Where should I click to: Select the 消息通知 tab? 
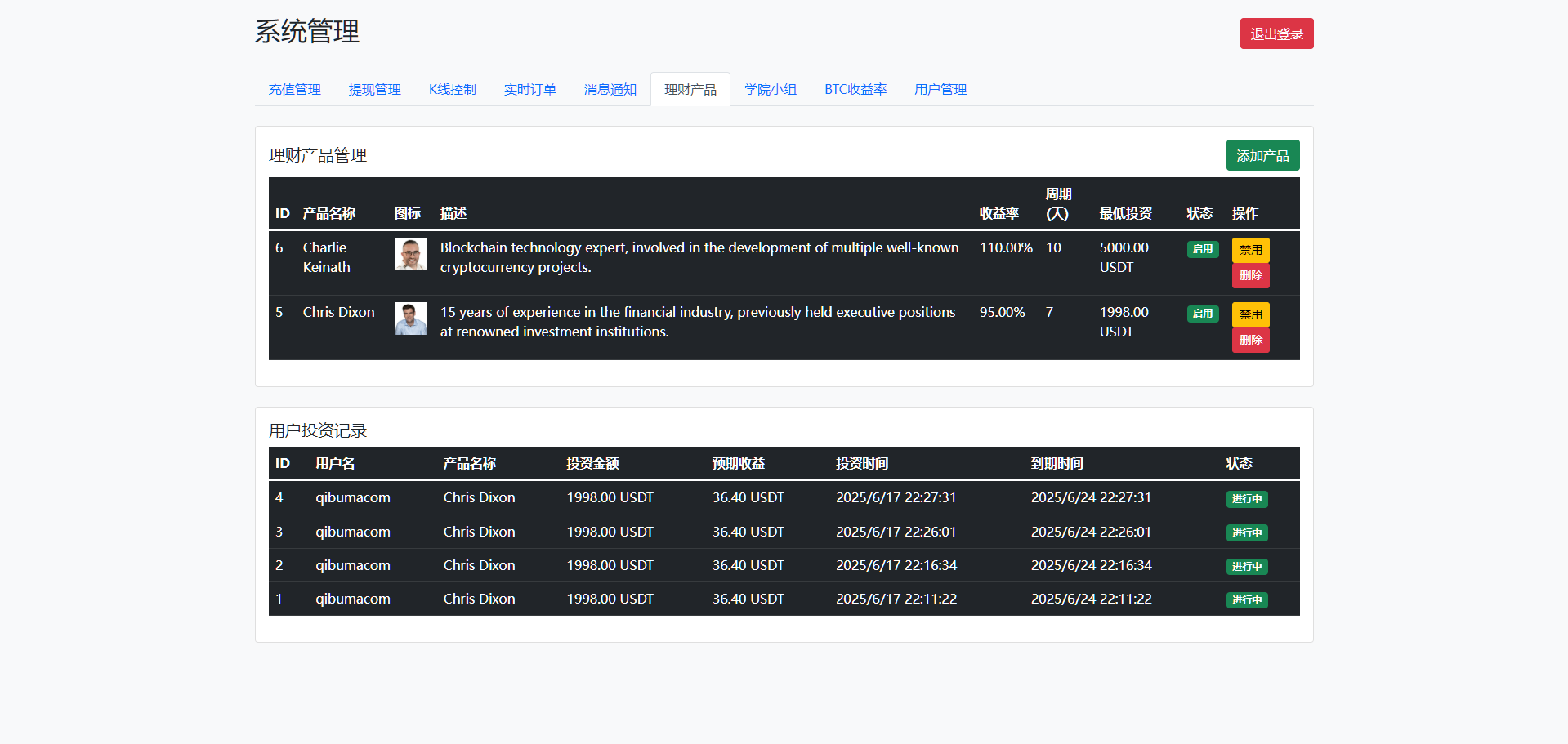(610, 90)
